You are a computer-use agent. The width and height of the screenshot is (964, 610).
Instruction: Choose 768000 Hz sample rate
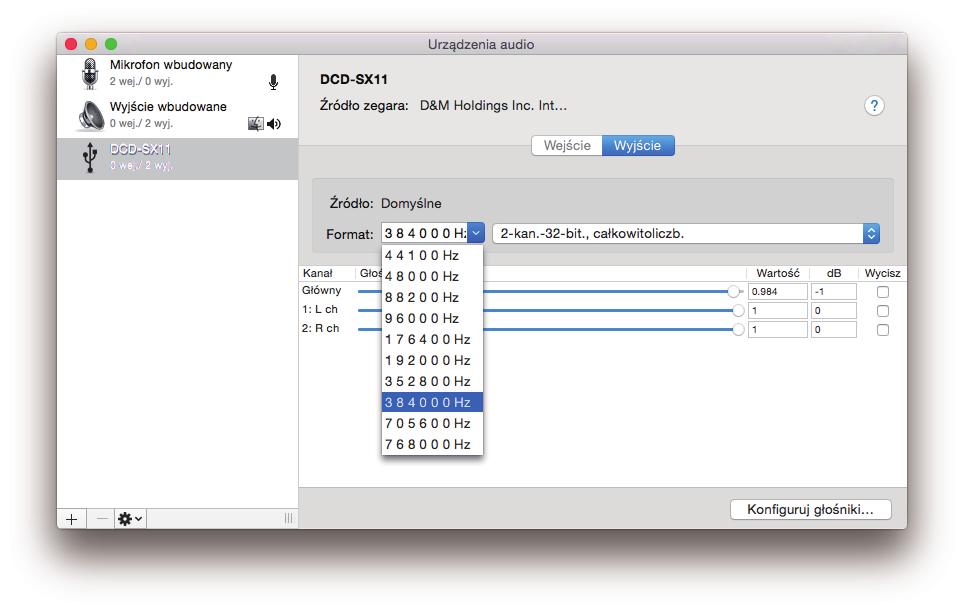pos(432,444)
